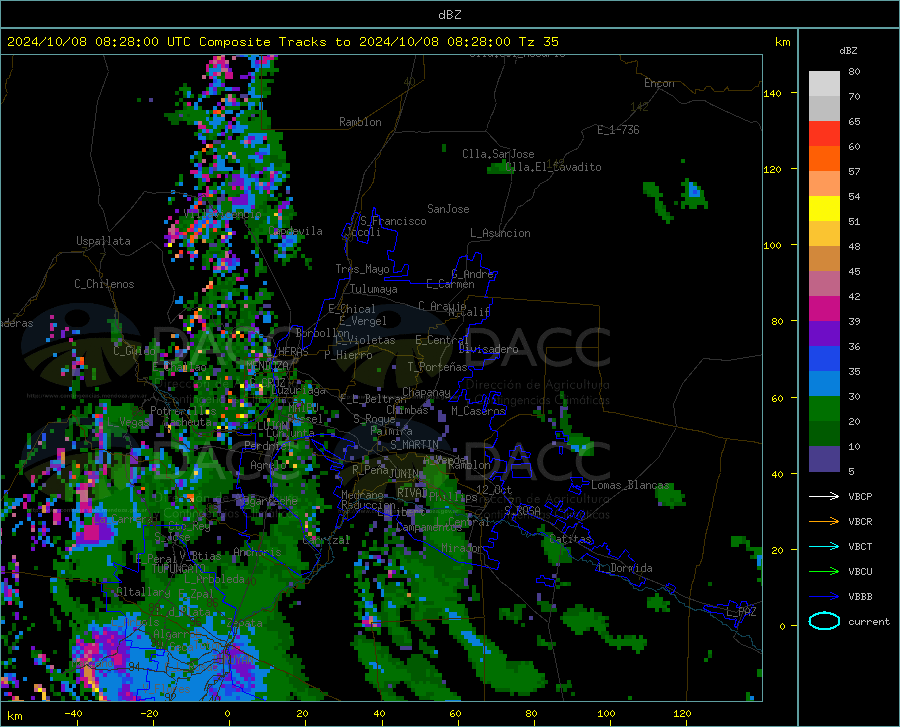Click the 'SanJose' label near center

pos(448,209)
